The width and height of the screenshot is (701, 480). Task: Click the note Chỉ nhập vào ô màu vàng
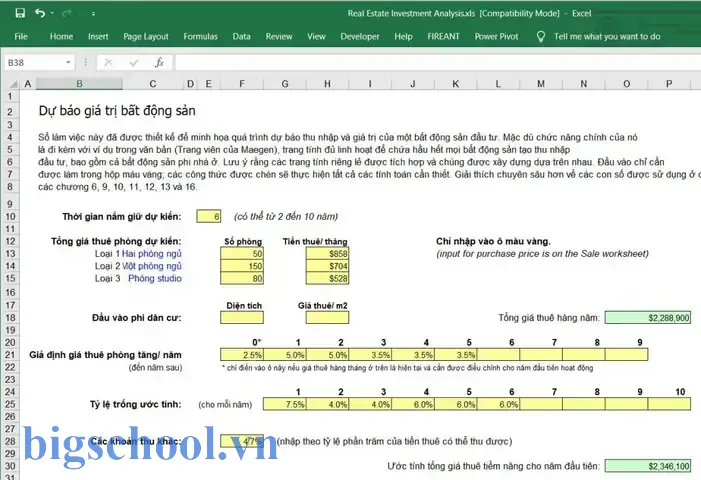click(x=493, y=241)
